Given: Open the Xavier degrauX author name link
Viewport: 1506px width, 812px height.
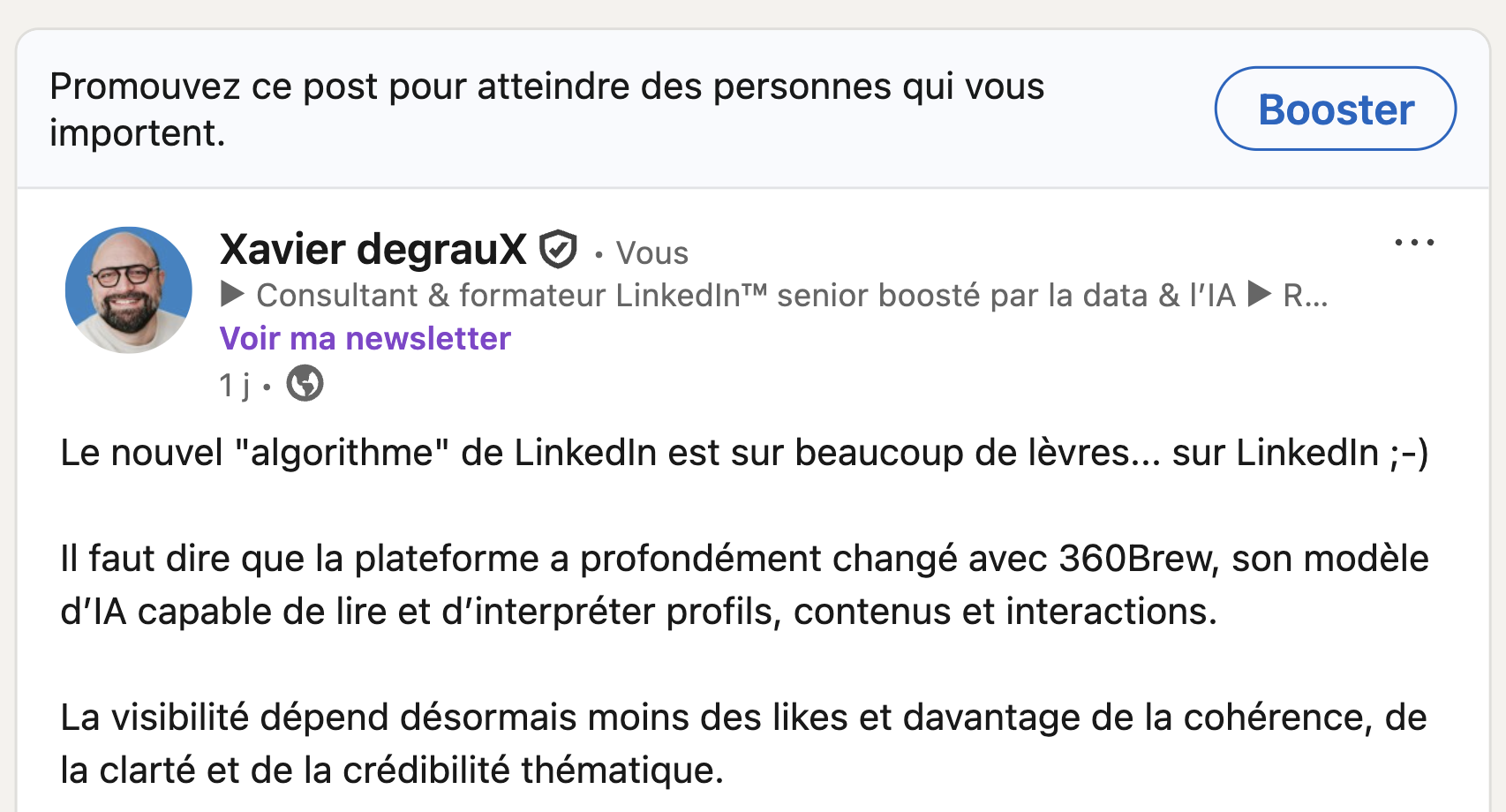Looking at the screenshot, I should 373,250.
